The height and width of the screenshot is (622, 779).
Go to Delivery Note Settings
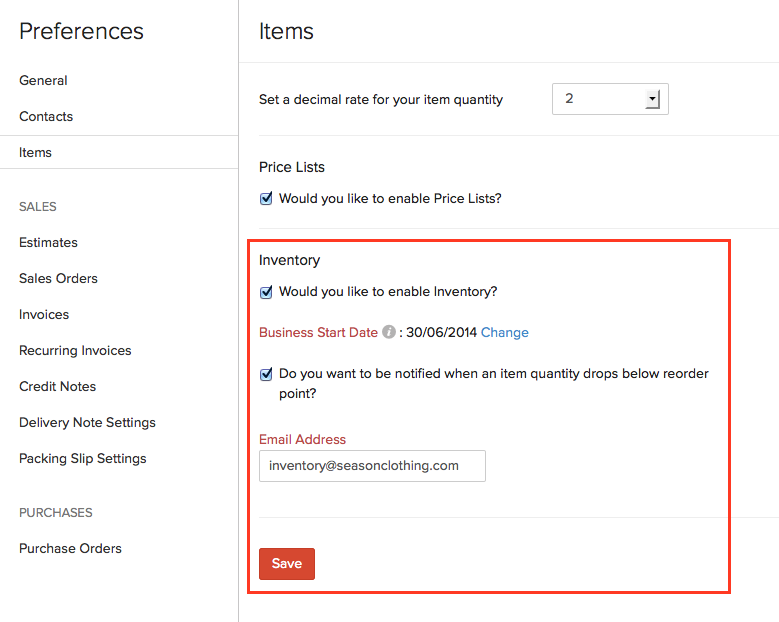pos(87,422)
